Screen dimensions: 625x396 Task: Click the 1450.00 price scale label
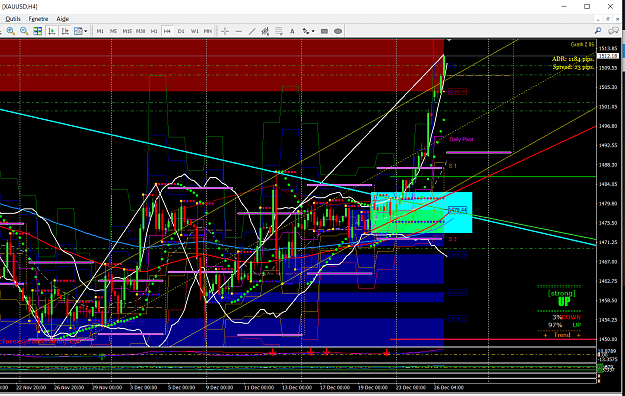pyautogui.click(x=608, y=339)
